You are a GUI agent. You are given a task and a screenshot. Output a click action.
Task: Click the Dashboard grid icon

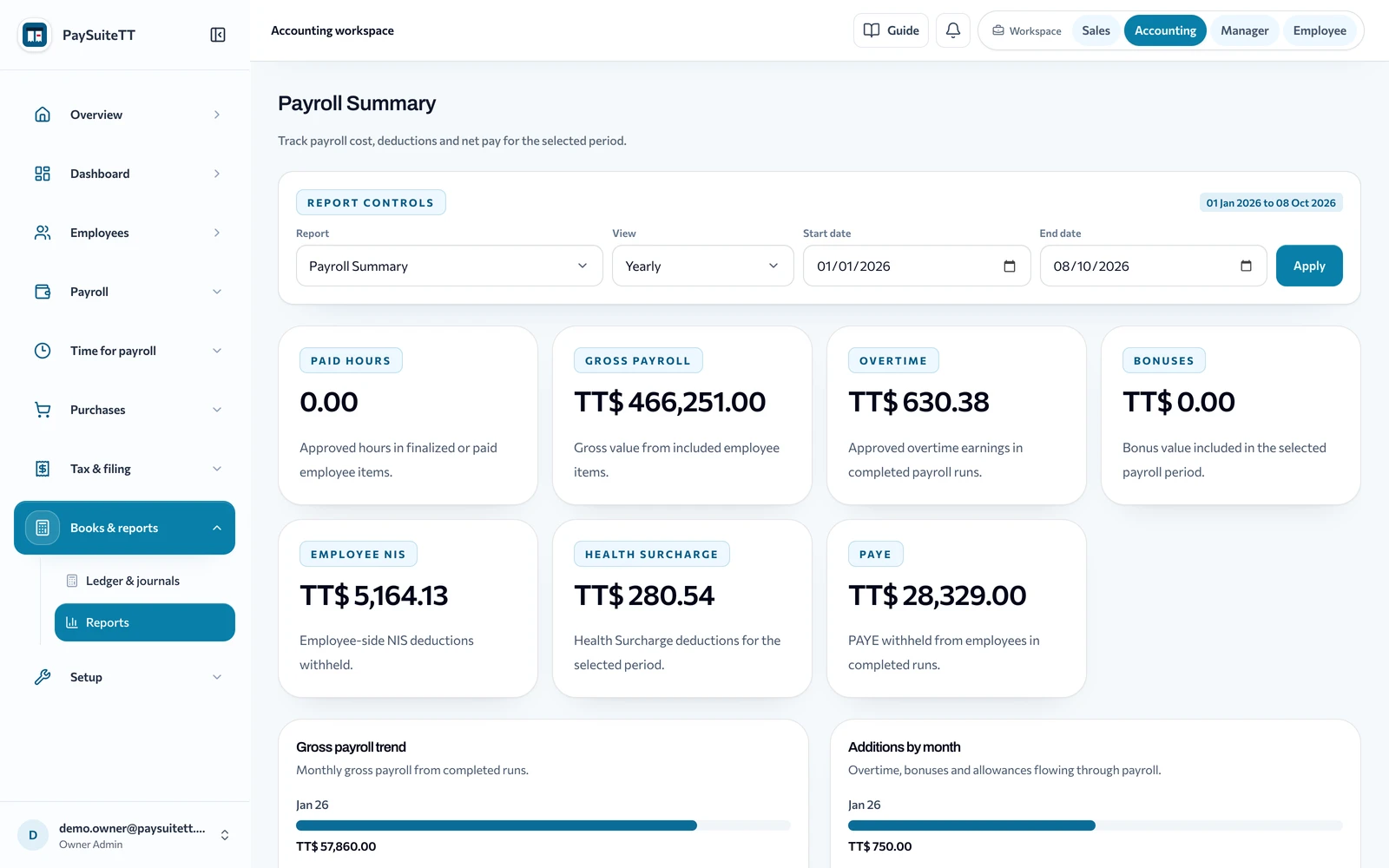coord(43,174)
